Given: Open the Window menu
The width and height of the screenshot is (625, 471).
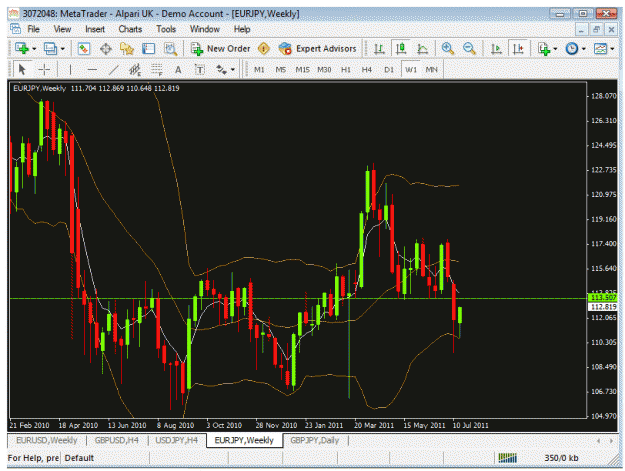Looking at the screenshot, I should point(204,29).
